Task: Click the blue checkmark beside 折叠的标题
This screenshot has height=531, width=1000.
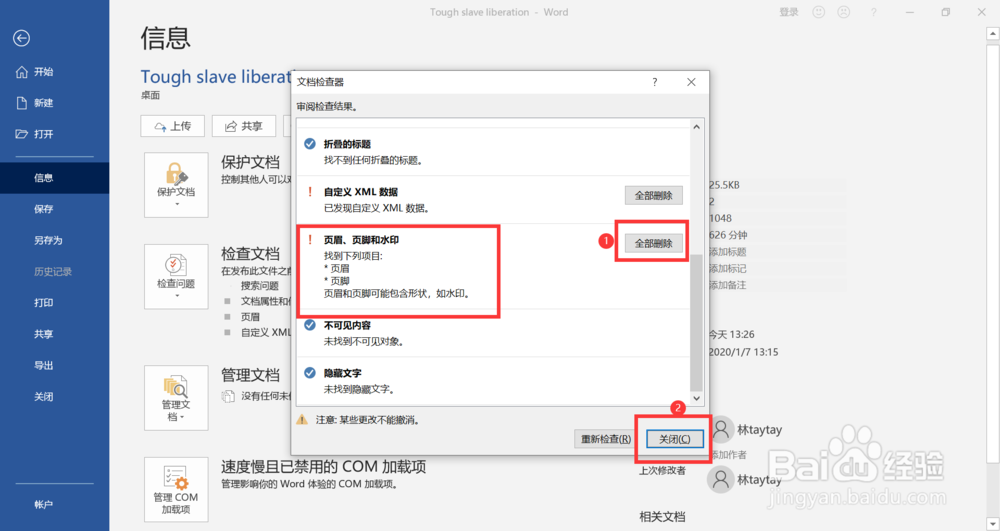Action: pyautogui.click(x=310, y=144)
